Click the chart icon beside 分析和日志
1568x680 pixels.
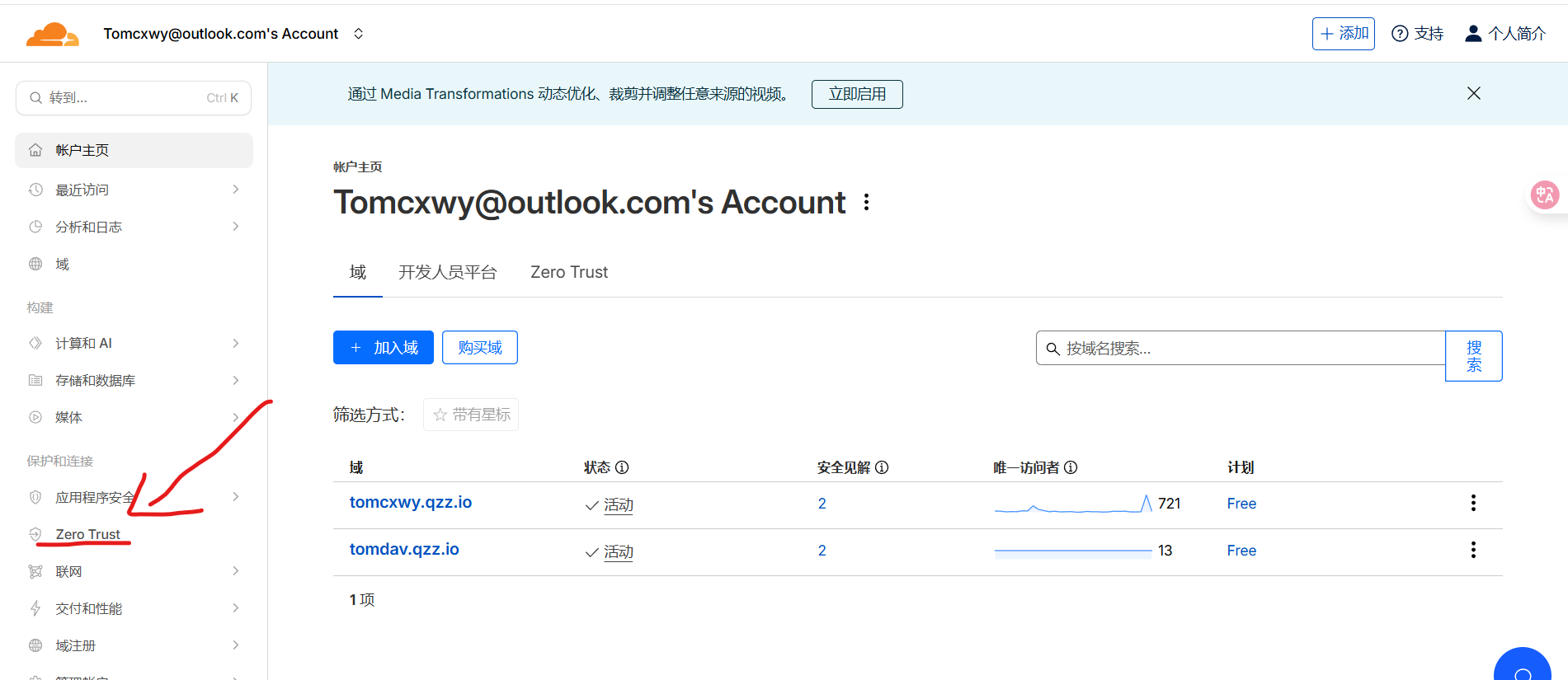(35, 227)
